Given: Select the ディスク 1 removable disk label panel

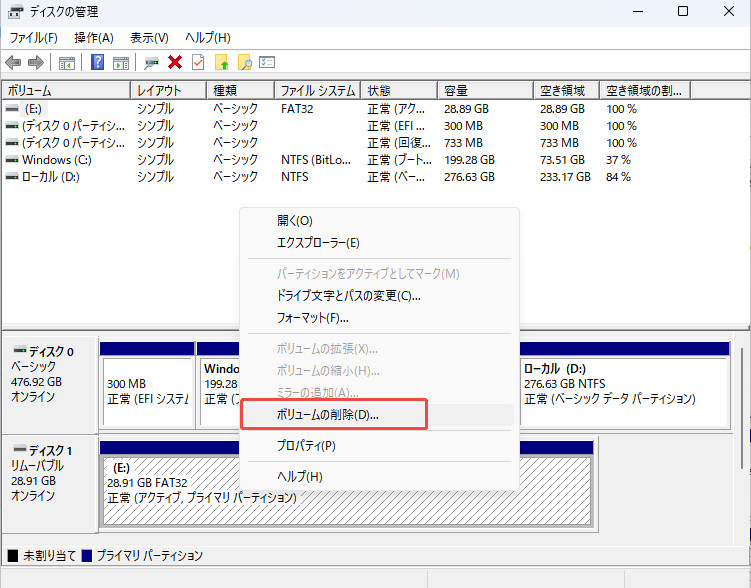Looking at the screenshot, I should 50,483.
